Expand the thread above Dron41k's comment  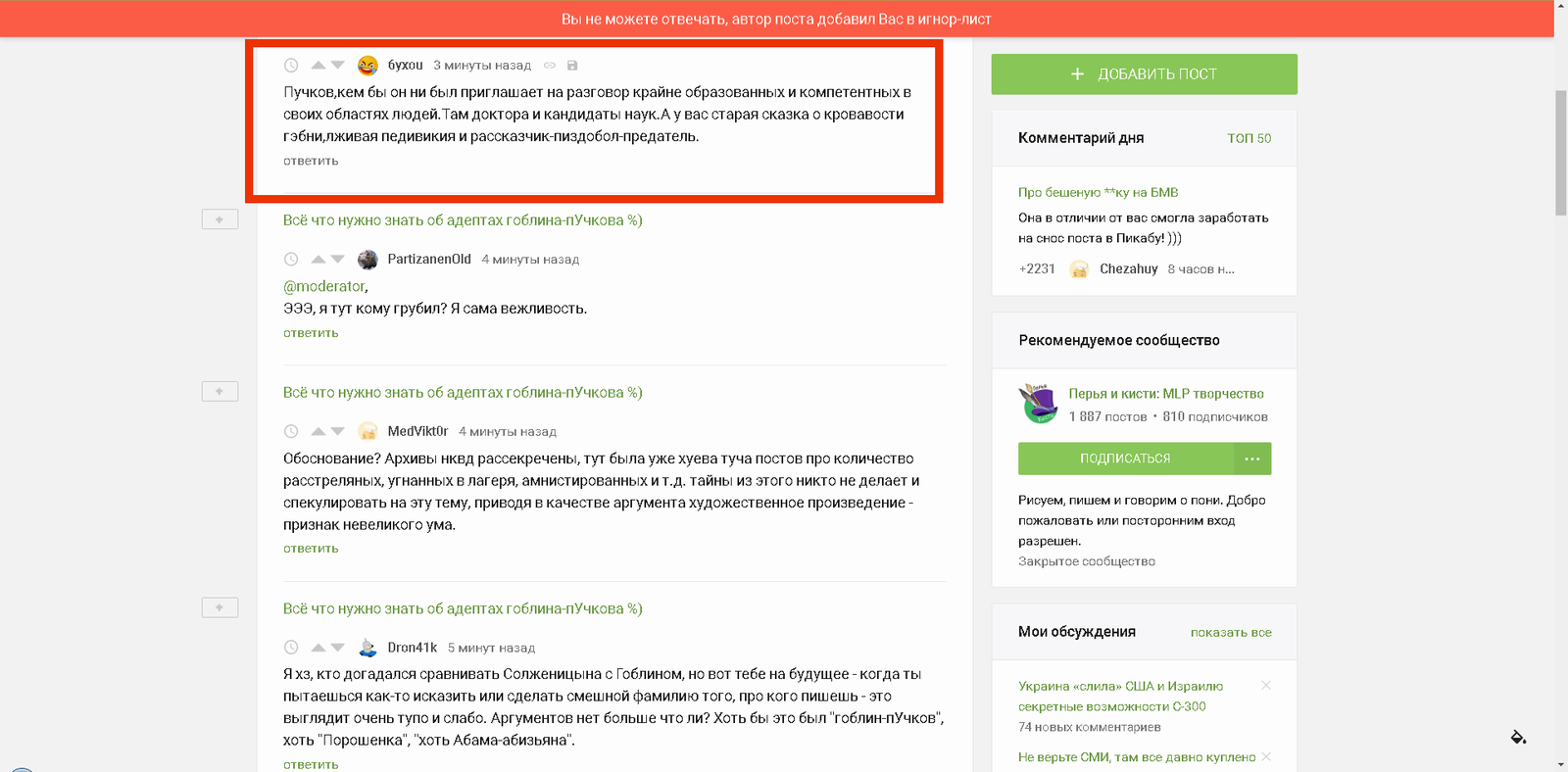click(220, 607)
